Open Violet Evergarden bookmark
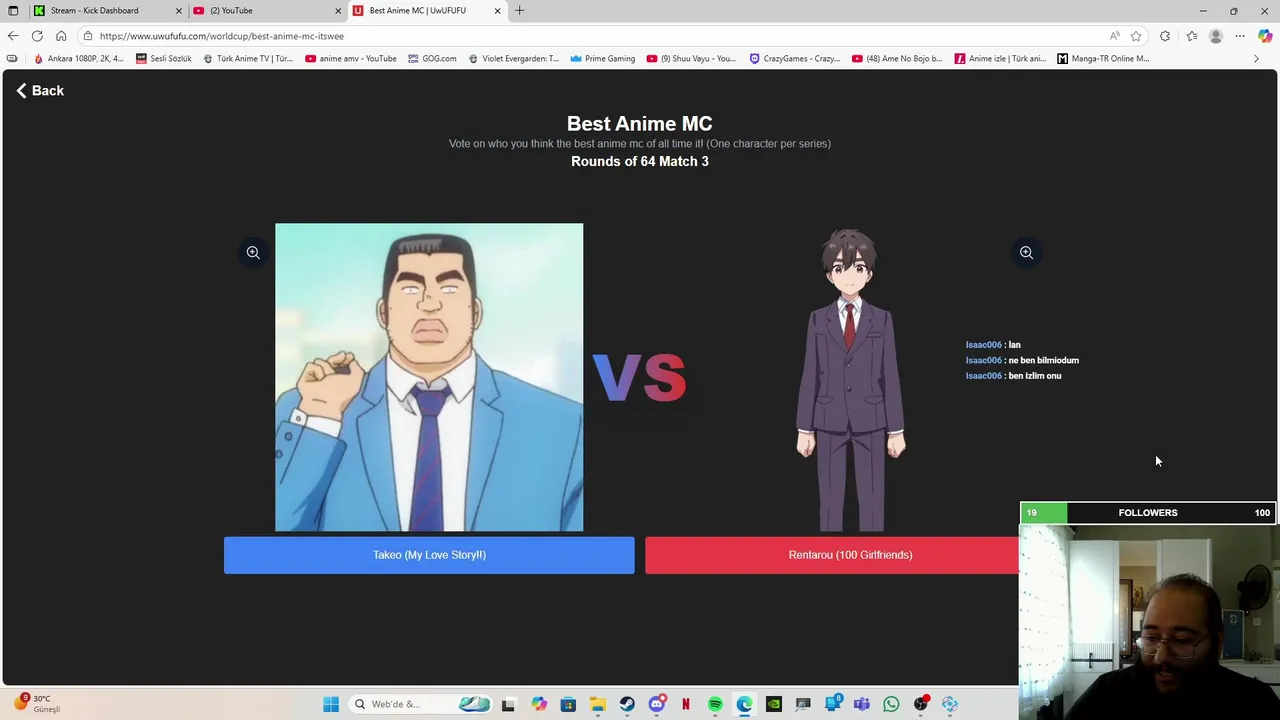The width and height of the screenshot is (1280, 720). pyautogui.click(x=513, y=59)
